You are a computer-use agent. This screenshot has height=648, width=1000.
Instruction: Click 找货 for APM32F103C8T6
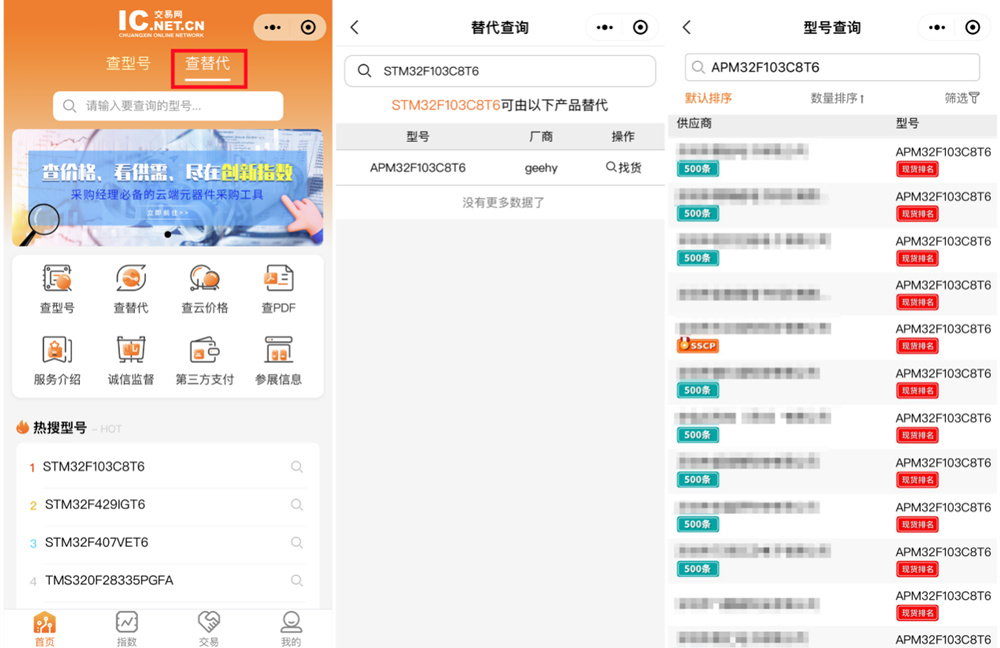point(623,168)
